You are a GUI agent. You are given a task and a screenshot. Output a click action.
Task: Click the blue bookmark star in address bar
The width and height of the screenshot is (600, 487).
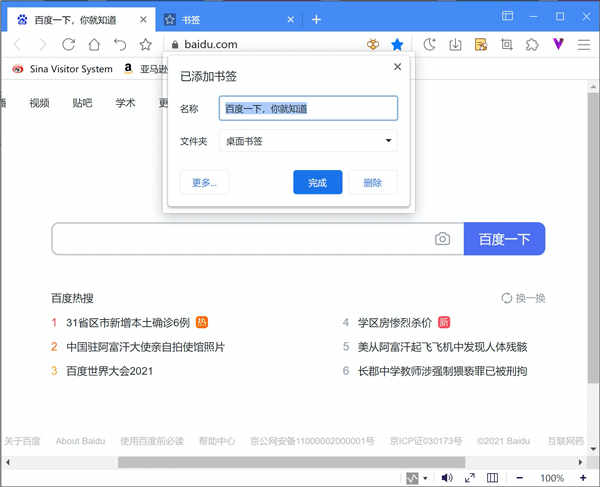pos(397,45)
